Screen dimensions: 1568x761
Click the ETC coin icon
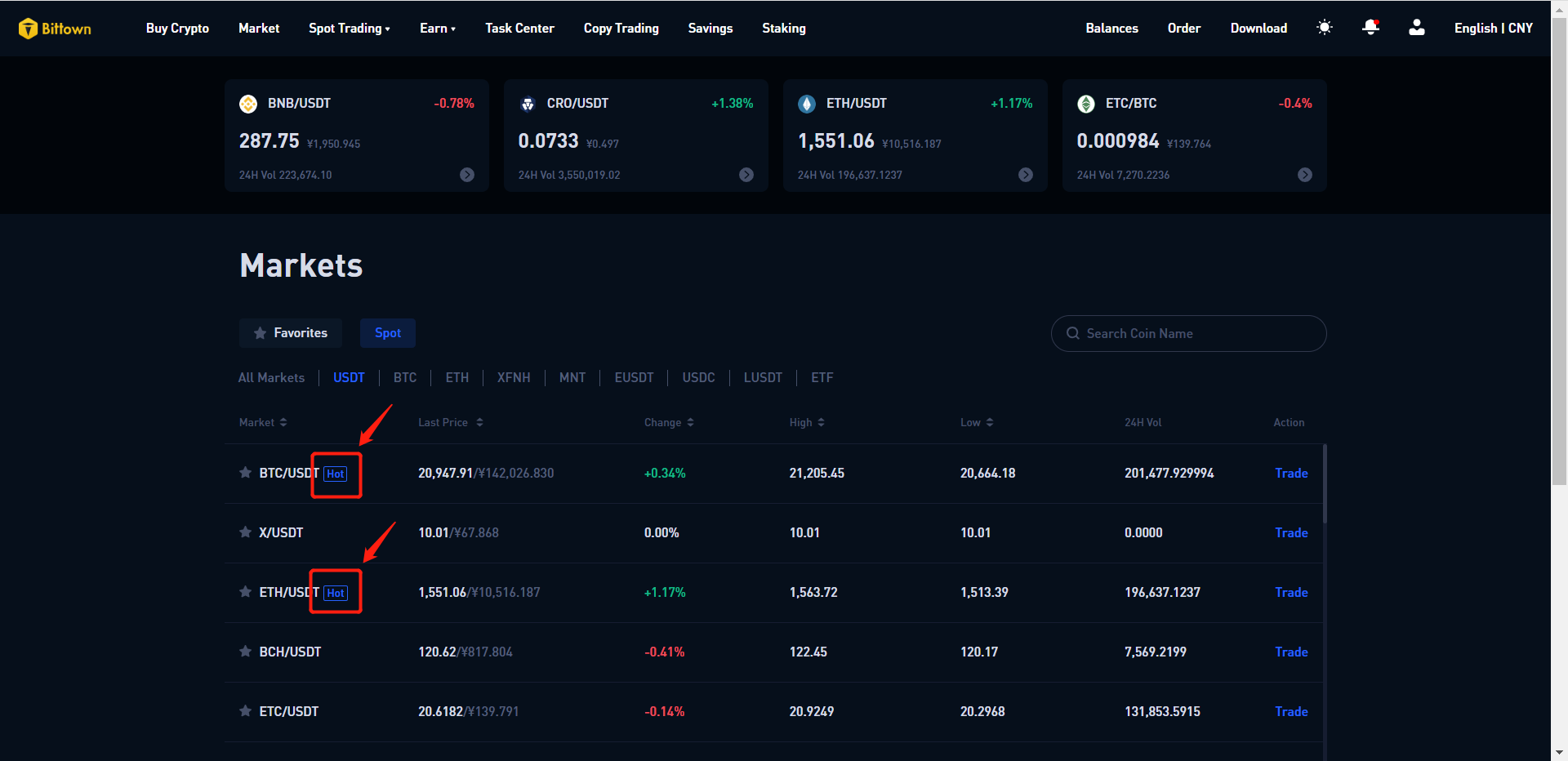(1086, 104)
